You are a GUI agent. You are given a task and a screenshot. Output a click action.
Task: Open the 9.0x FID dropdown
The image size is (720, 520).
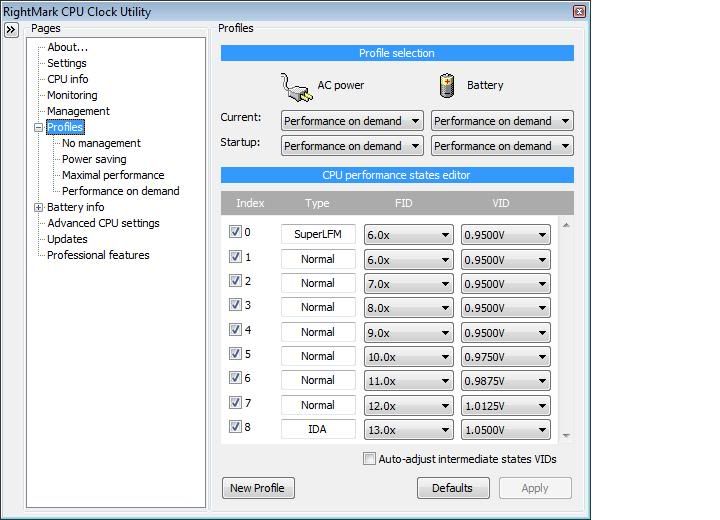(408, 333)
